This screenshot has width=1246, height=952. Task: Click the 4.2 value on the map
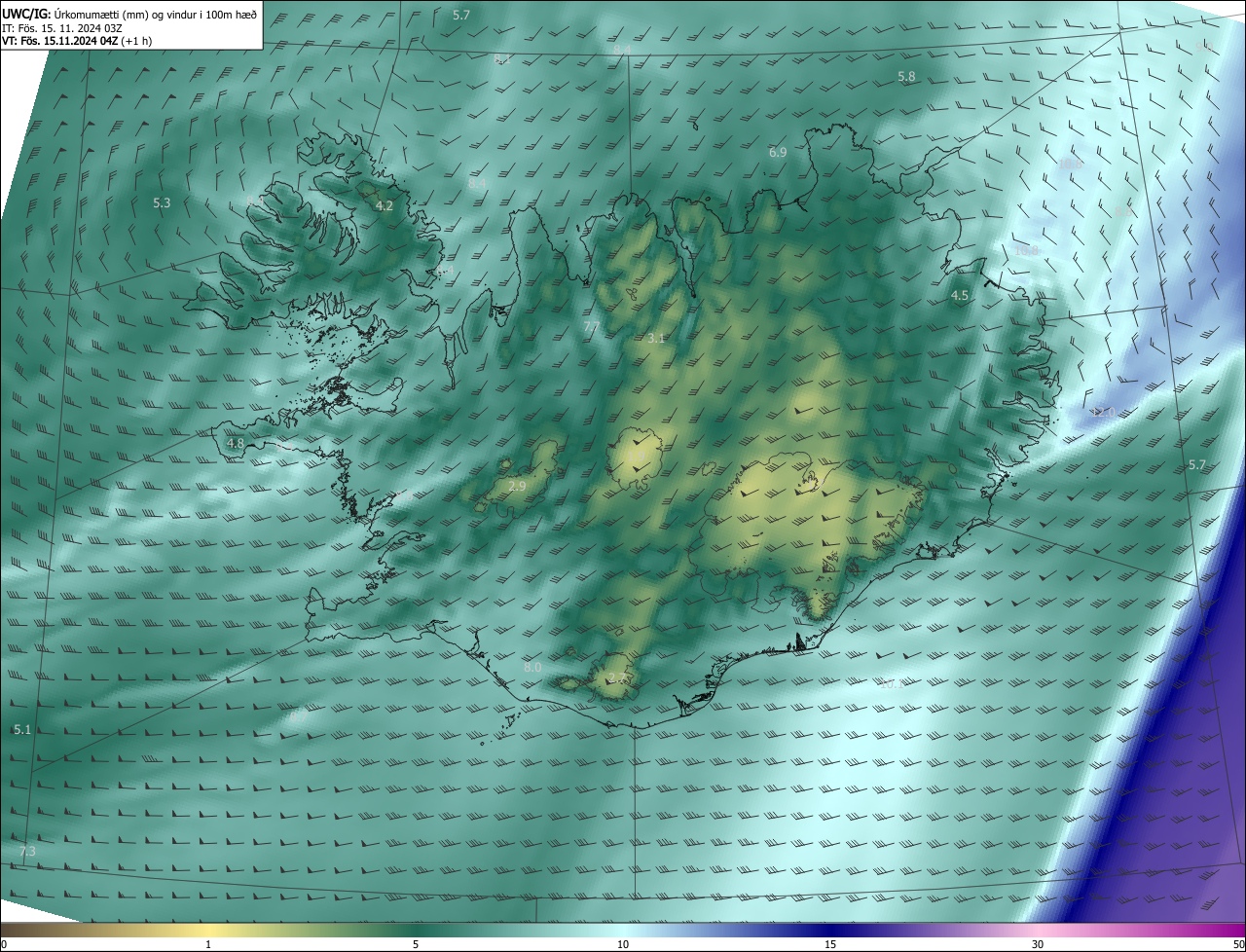coord(385,206)
